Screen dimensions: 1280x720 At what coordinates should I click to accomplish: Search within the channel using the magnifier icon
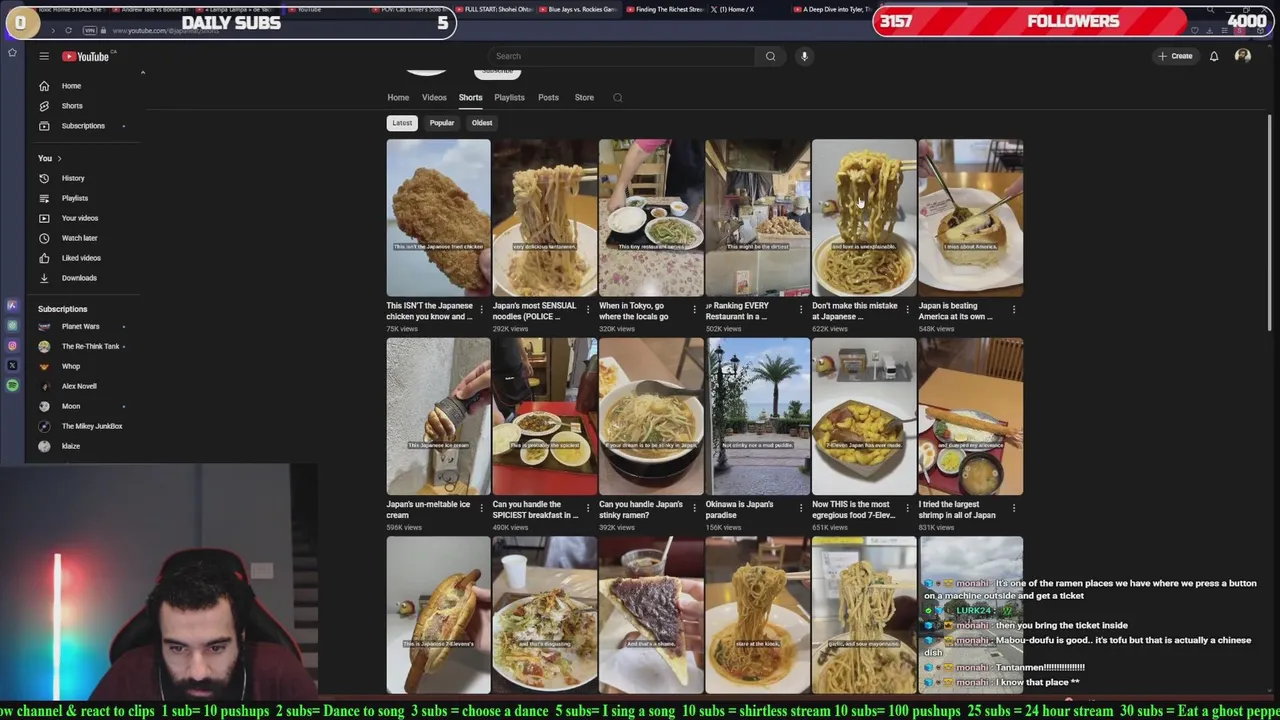(617, 98)
